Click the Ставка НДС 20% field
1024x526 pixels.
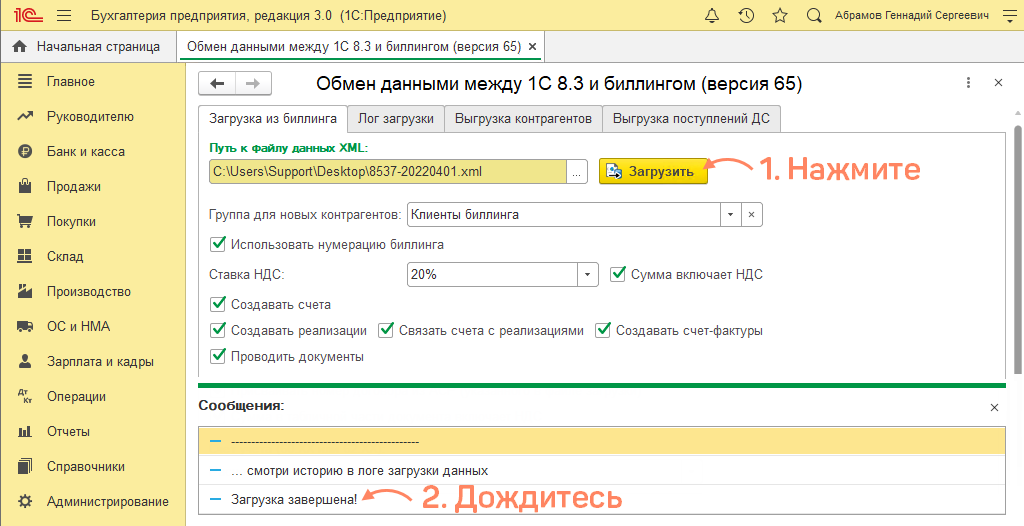click(x=492, y=274)
